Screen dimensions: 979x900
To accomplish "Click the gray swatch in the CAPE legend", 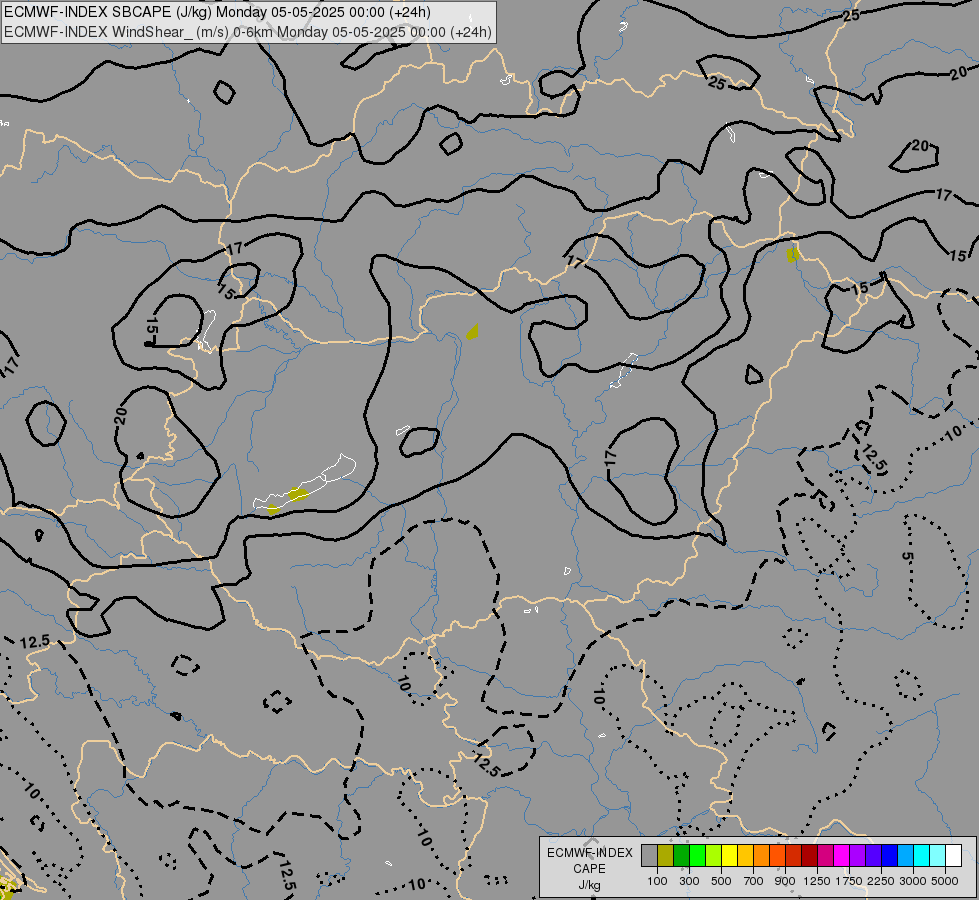I will (649, 856).
